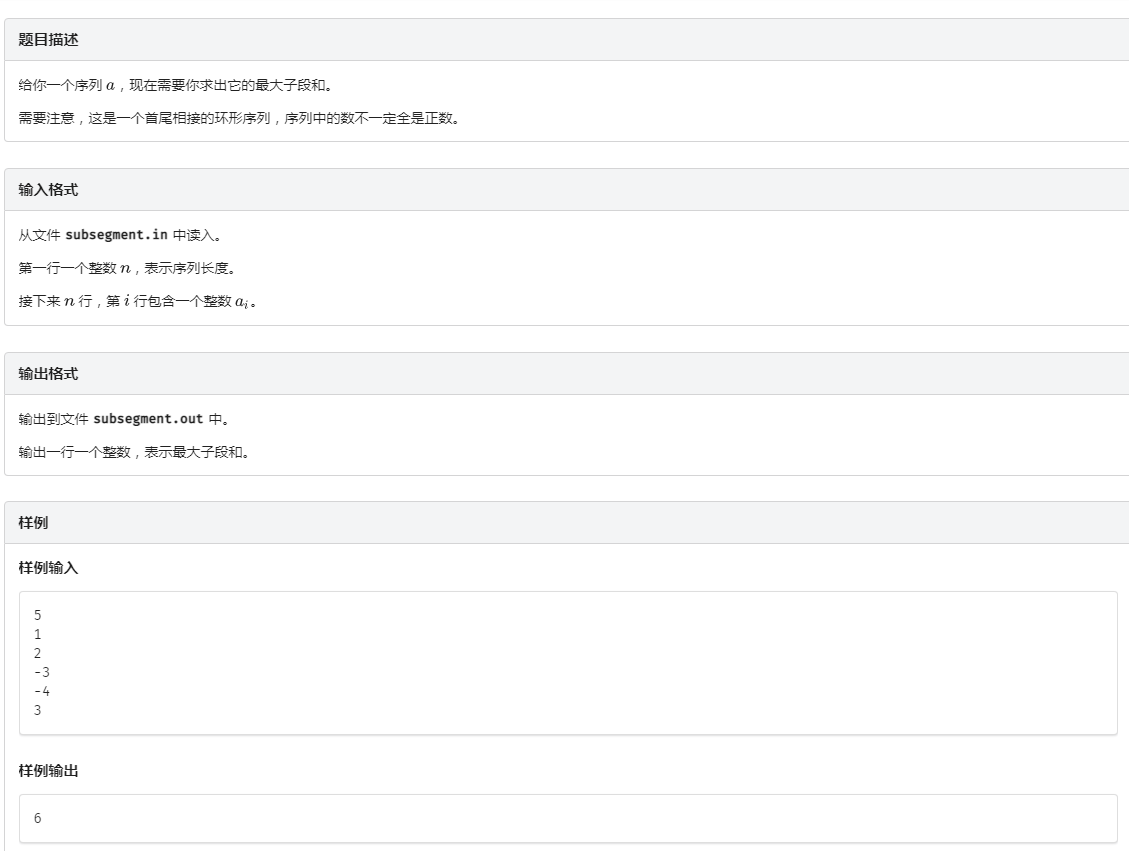
Task: Click the 样例输出 subheading
Action: tap(48, 771)
